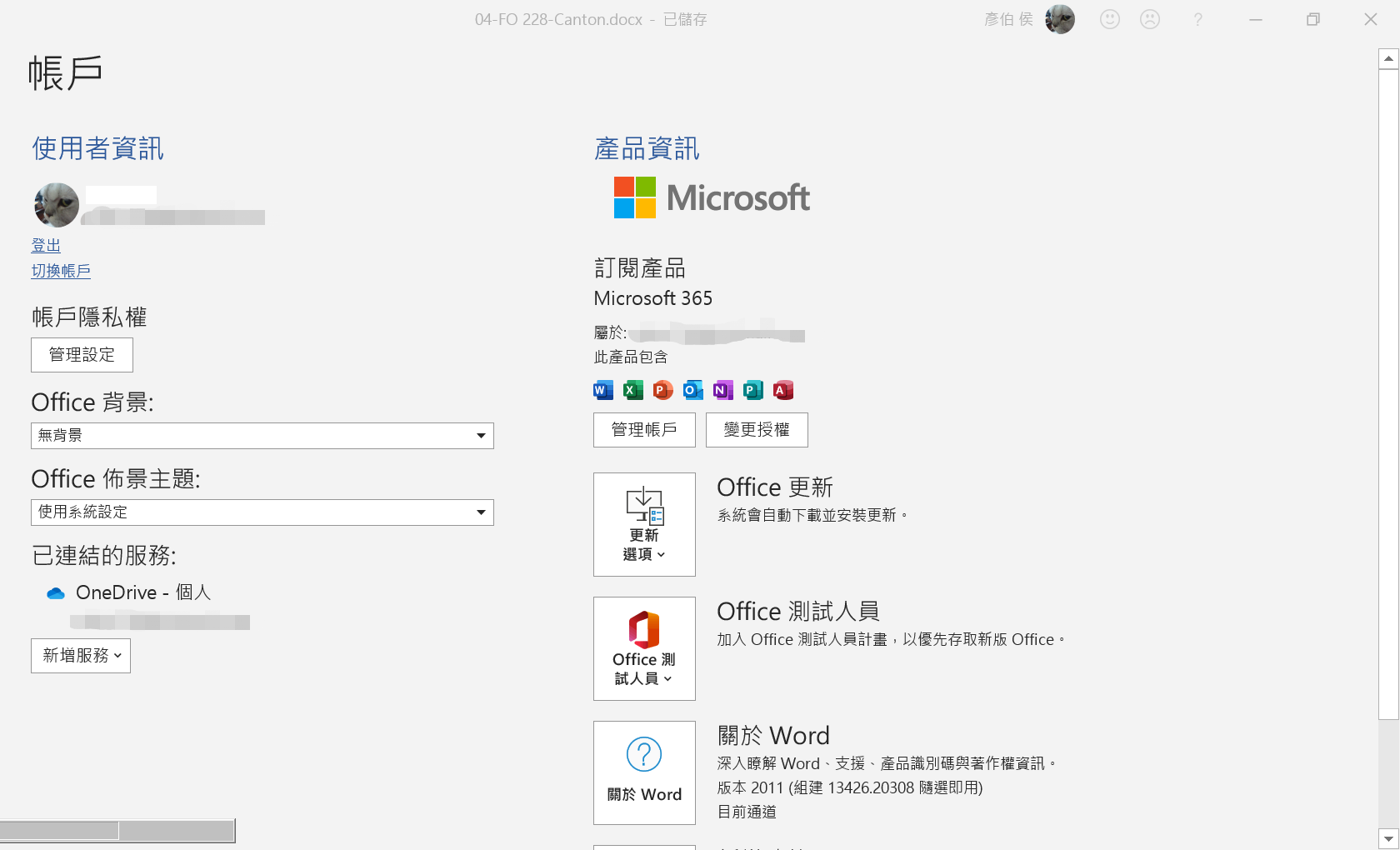Click the 帳戶隱私權 heading

click(x=89, y=317)
